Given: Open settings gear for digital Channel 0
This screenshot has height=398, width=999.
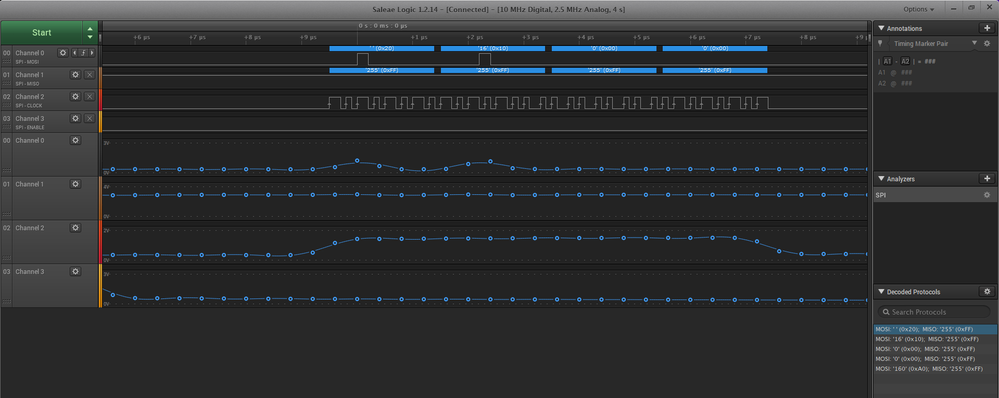Looking at the screenshot, I should click(62, 53).
